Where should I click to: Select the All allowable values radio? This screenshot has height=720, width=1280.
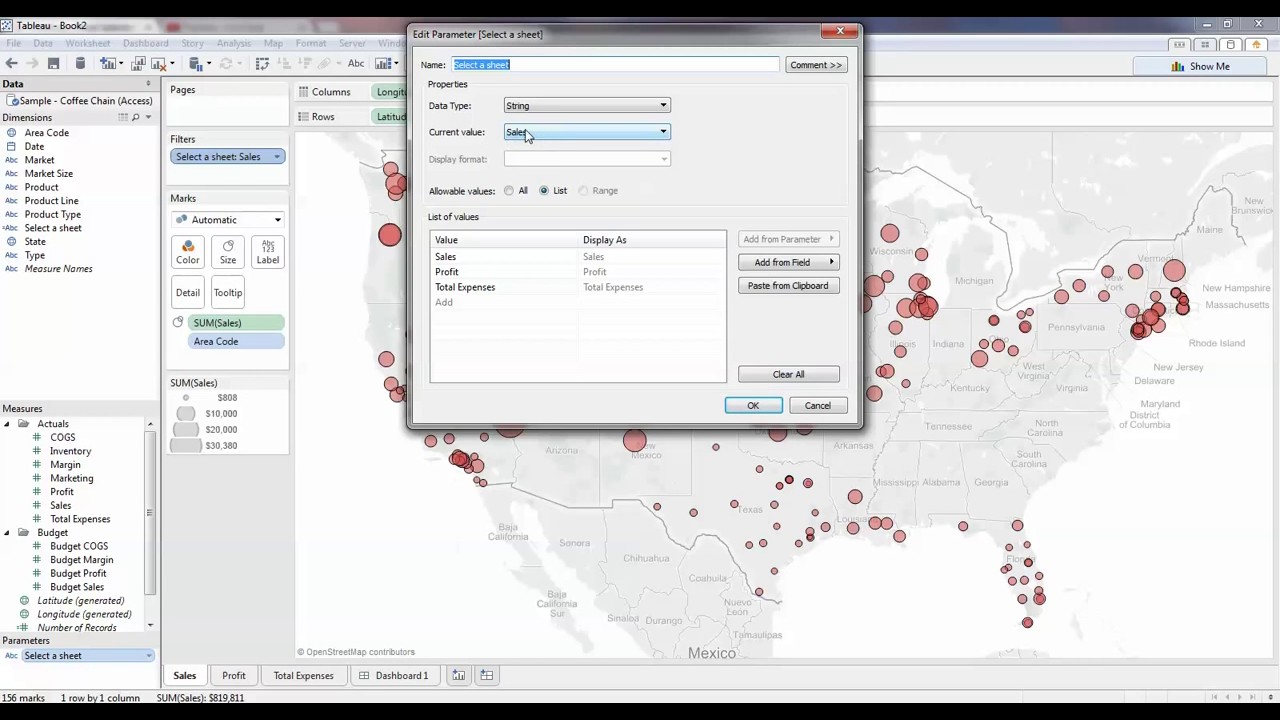point(509,191)
